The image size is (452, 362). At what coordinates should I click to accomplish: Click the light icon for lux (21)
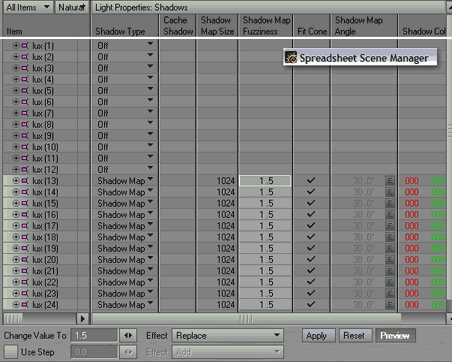tap(25, 271)
